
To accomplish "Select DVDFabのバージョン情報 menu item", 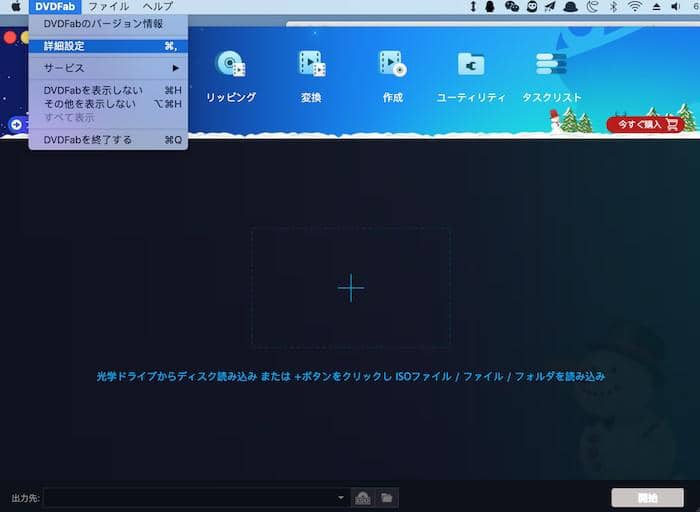I will (x=108, y=24).
